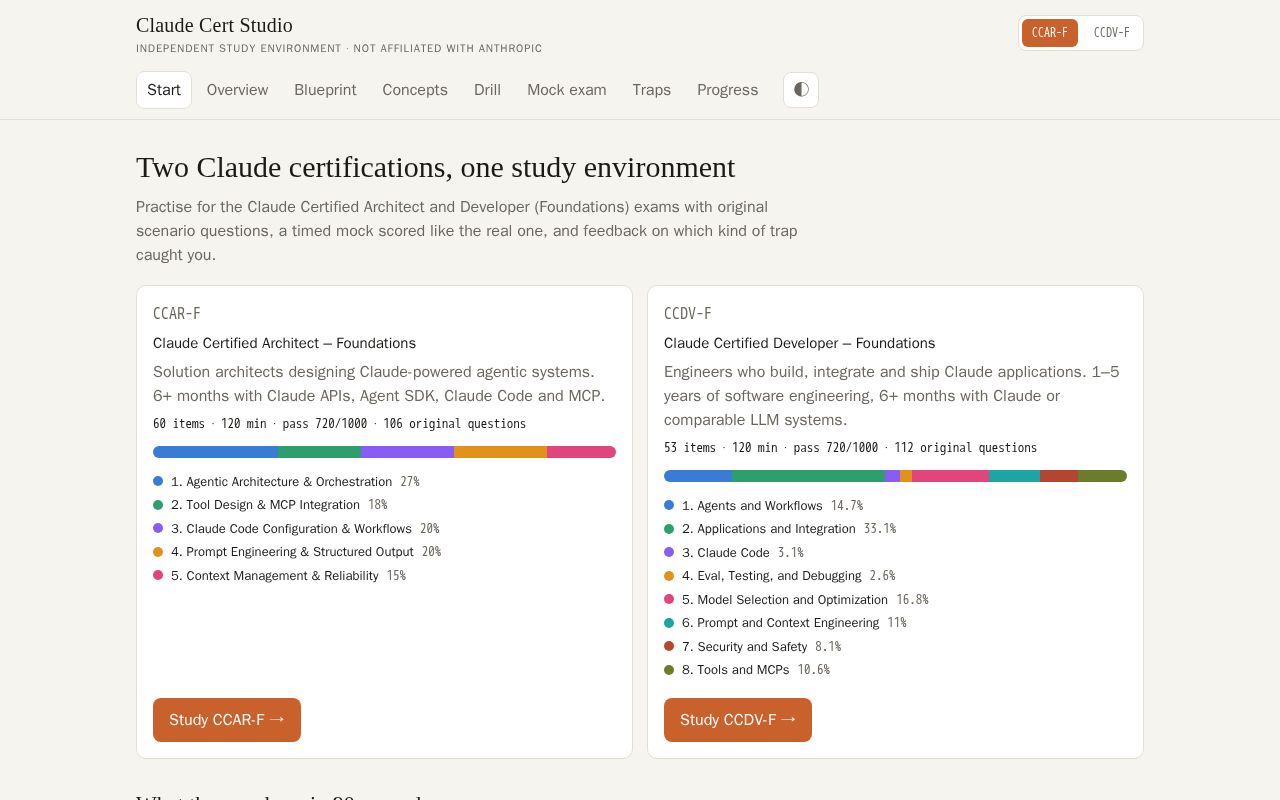1280x800 pixels.
Task: Switch exam selector to CCDV-F
Action: (x=1111, y=33)
